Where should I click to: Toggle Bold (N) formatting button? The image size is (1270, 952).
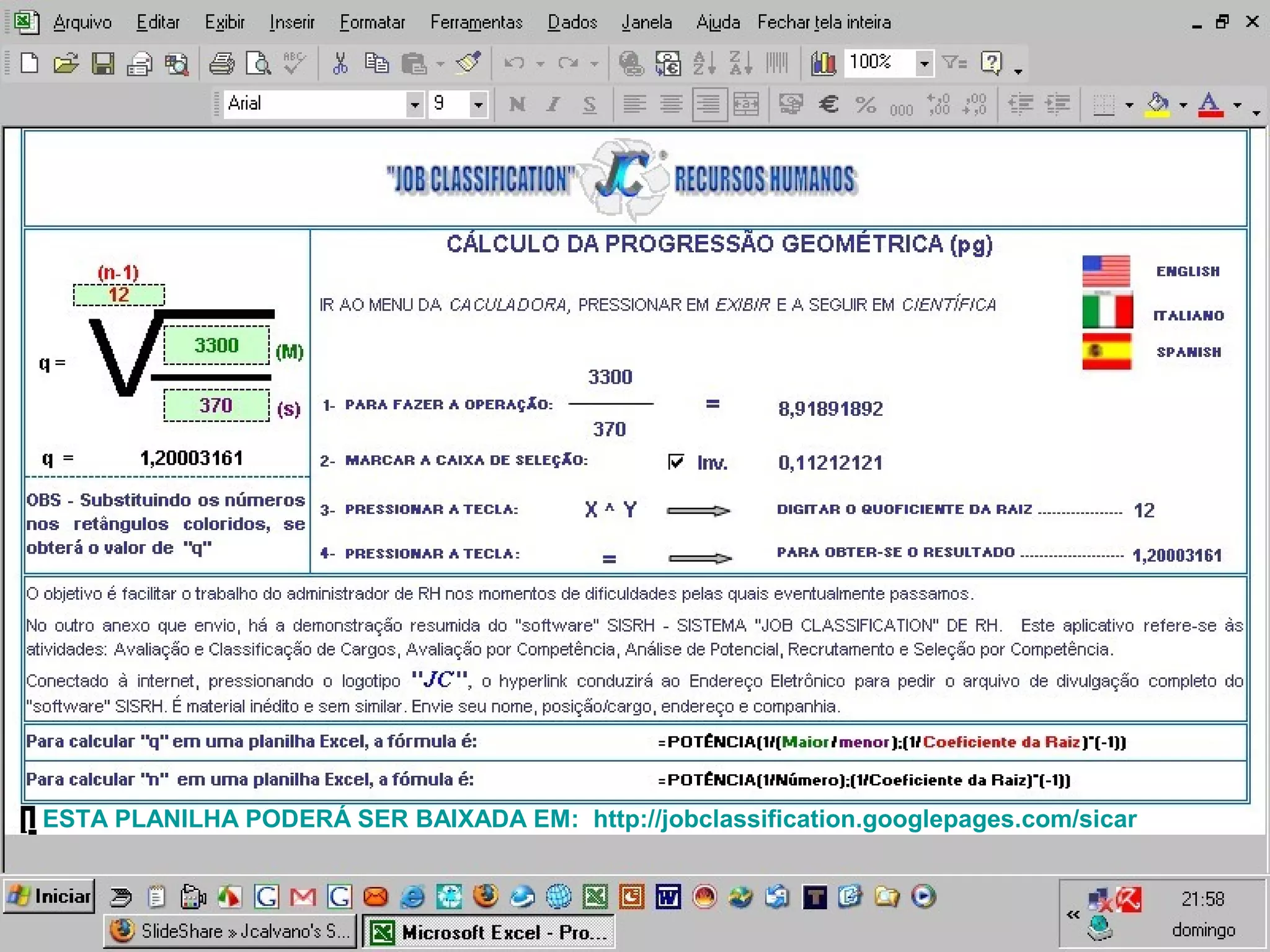(517, 105)
